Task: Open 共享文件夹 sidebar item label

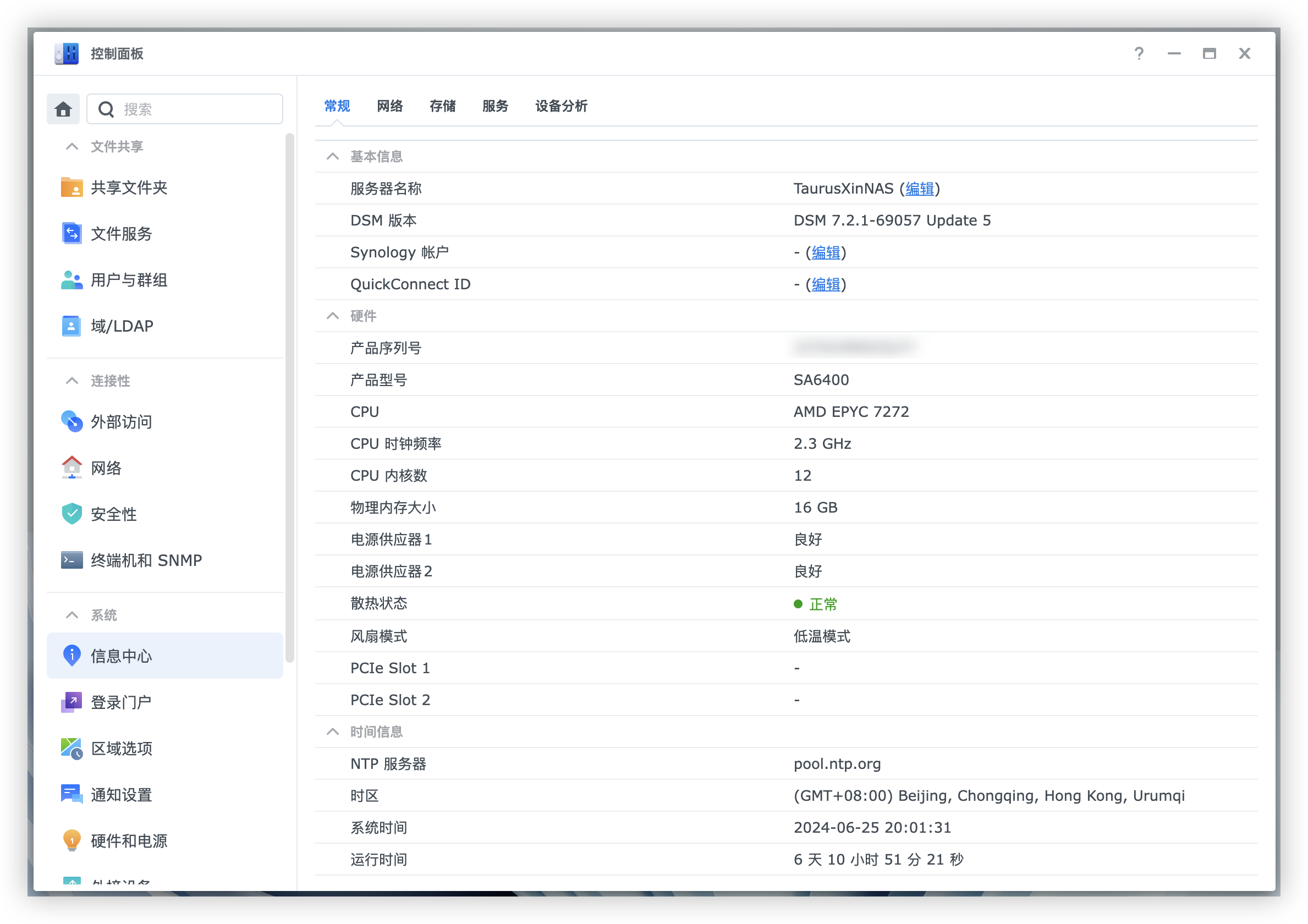Action: pyautogui.click(x=129, y=188)
